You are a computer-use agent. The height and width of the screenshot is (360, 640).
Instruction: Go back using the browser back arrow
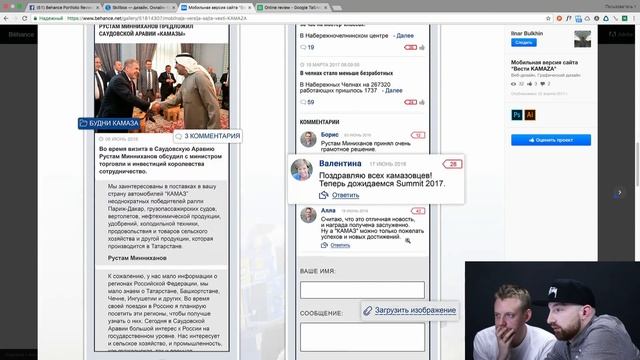click(6, 18)
